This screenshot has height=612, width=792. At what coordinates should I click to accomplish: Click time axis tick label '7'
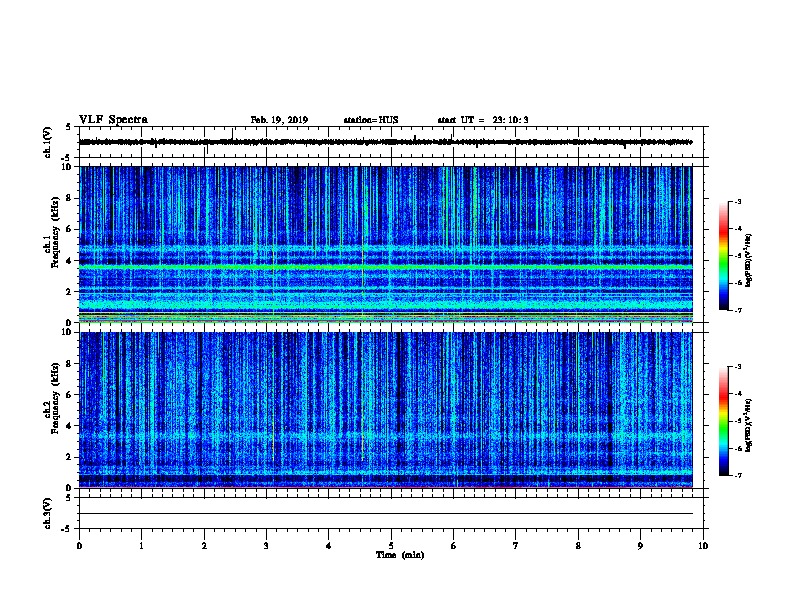516,545
